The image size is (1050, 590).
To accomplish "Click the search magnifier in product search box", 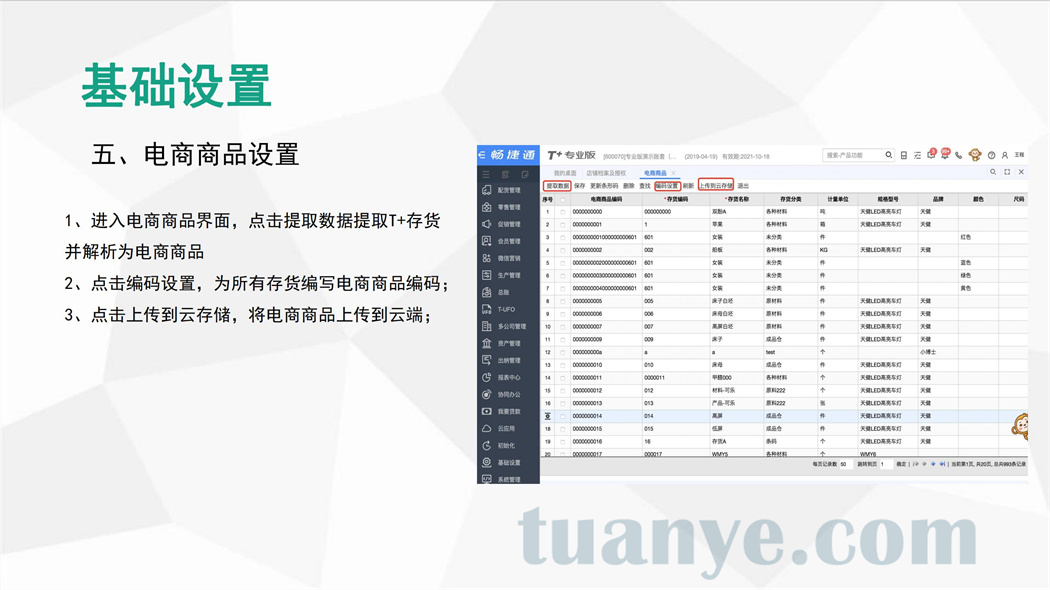I will (889, 155).
